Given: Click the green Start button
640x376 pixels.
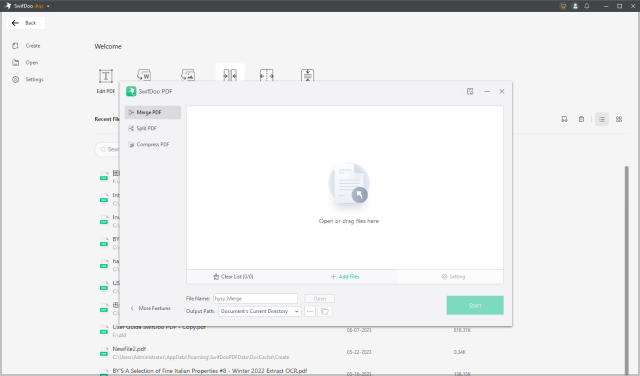Looking at the screenshot, I should click(x=475, y=305).
